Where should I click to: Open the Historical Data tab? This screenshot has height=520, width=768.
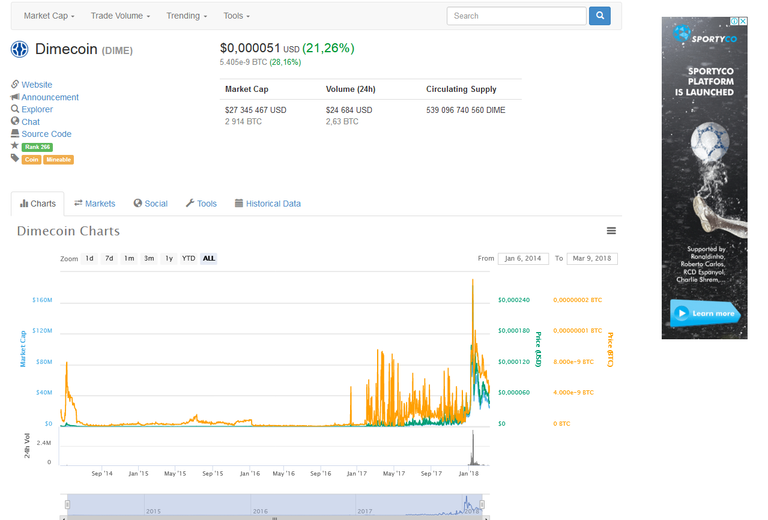[x=268, y=204]
